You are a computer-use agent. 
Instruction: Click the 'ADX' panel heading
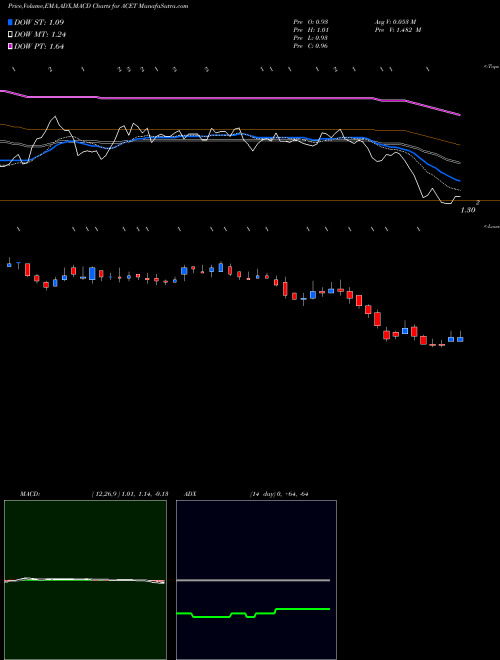[x=191, y=494]
